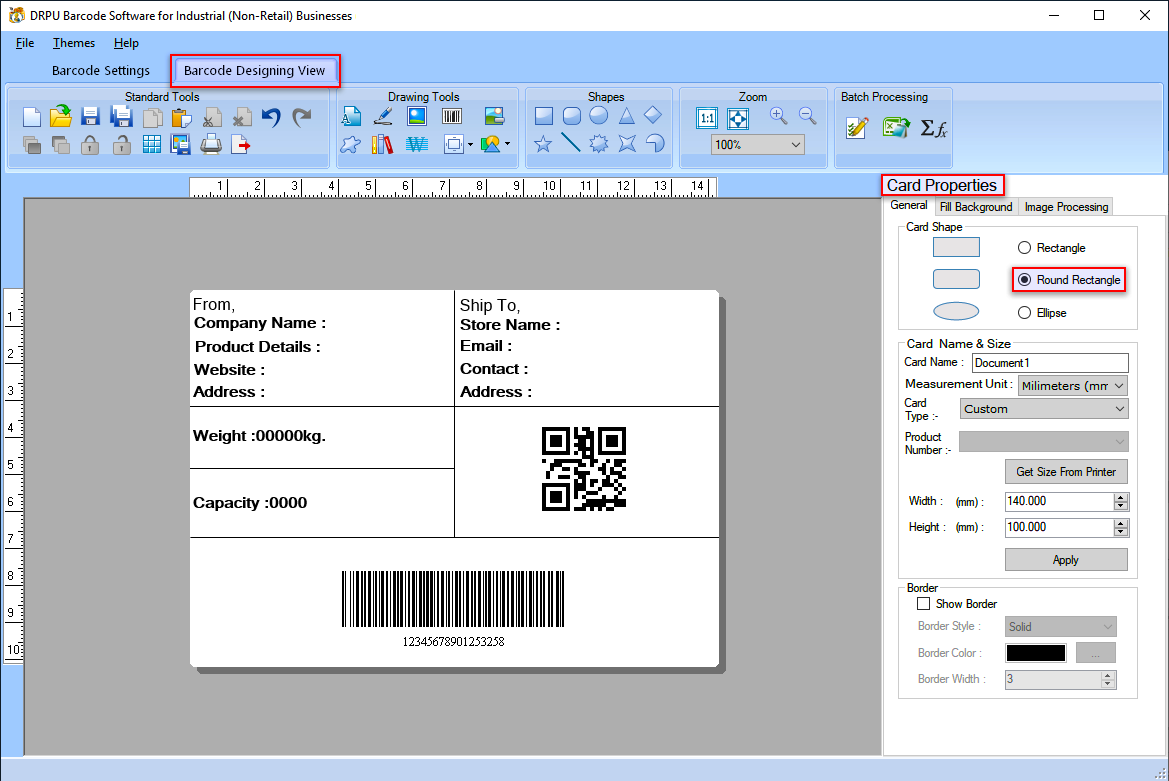
Task: Select the QR code on the label
Action: [x=584, y=469]
